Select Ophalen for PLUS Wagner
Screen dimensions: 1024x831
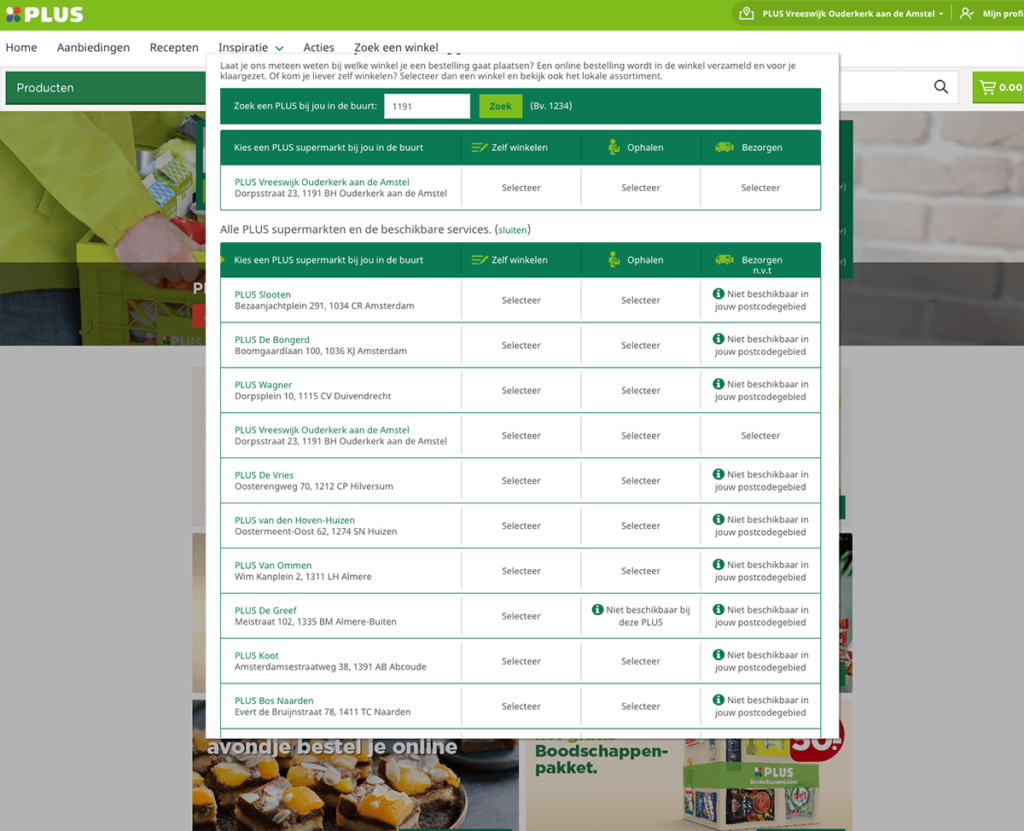pyautogui.click(x=641, y=391)
